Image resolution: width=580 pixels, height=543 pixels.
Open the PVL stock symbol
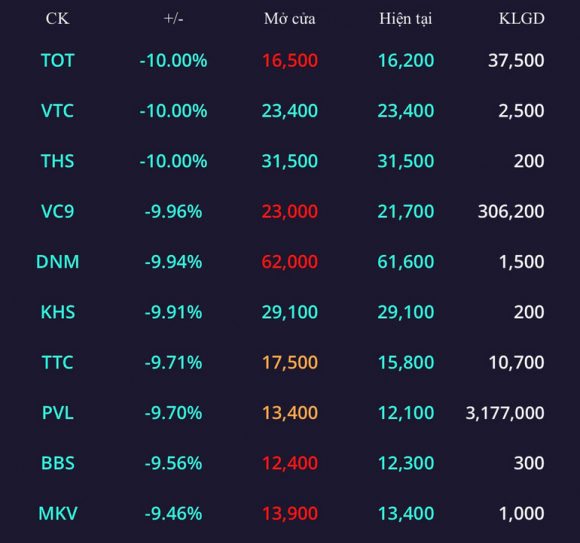pos(58,412)
